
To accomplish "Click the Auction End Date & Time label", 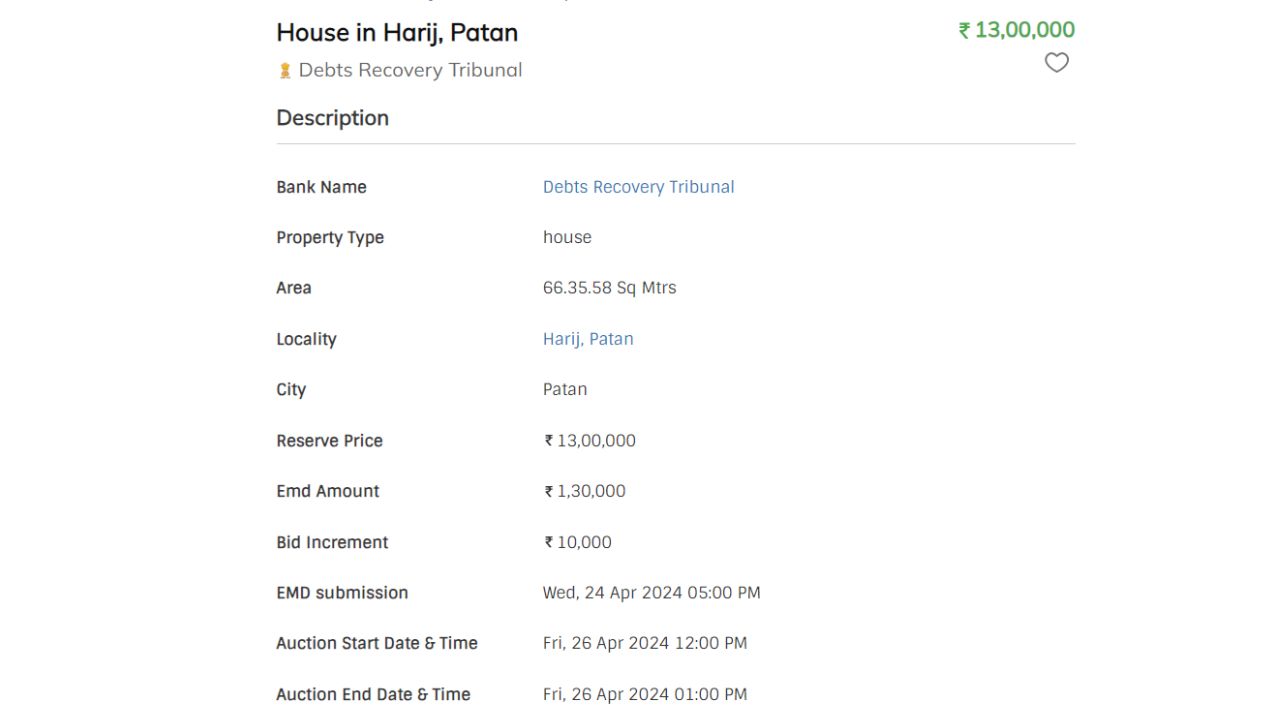I will (373, 694).
